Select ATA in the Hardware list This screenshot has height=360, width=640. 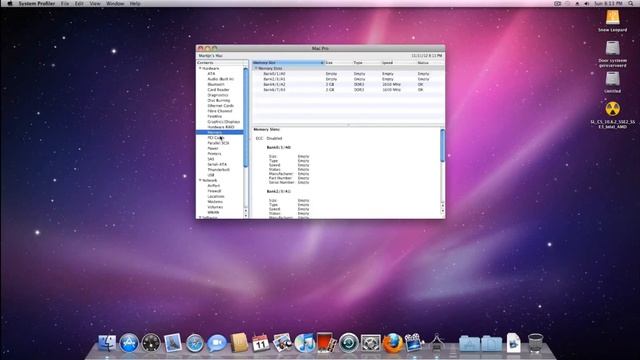211,73
